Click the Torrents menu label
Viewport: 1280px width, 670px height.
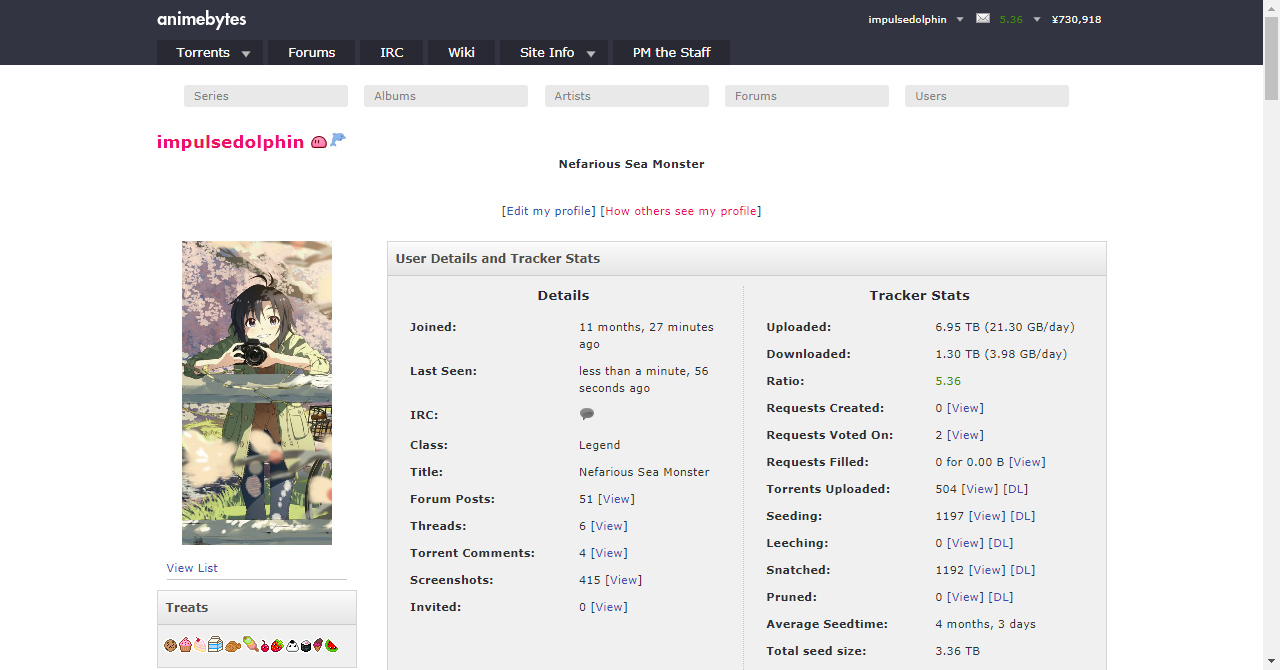click(203, 52)
